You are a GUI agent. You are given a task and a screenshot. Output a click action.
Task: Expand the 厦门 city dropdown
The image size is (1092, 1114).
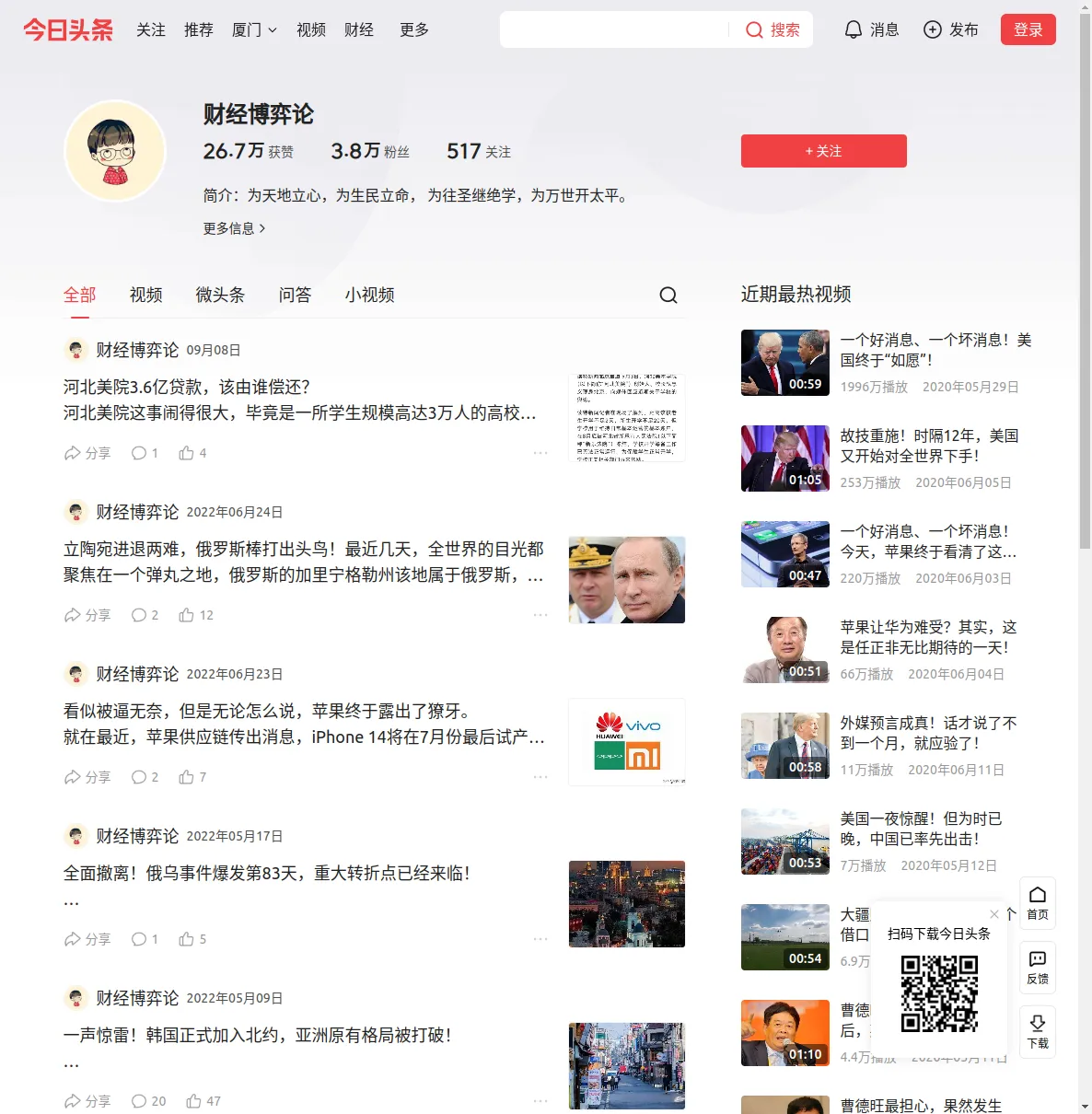point(254,29)
